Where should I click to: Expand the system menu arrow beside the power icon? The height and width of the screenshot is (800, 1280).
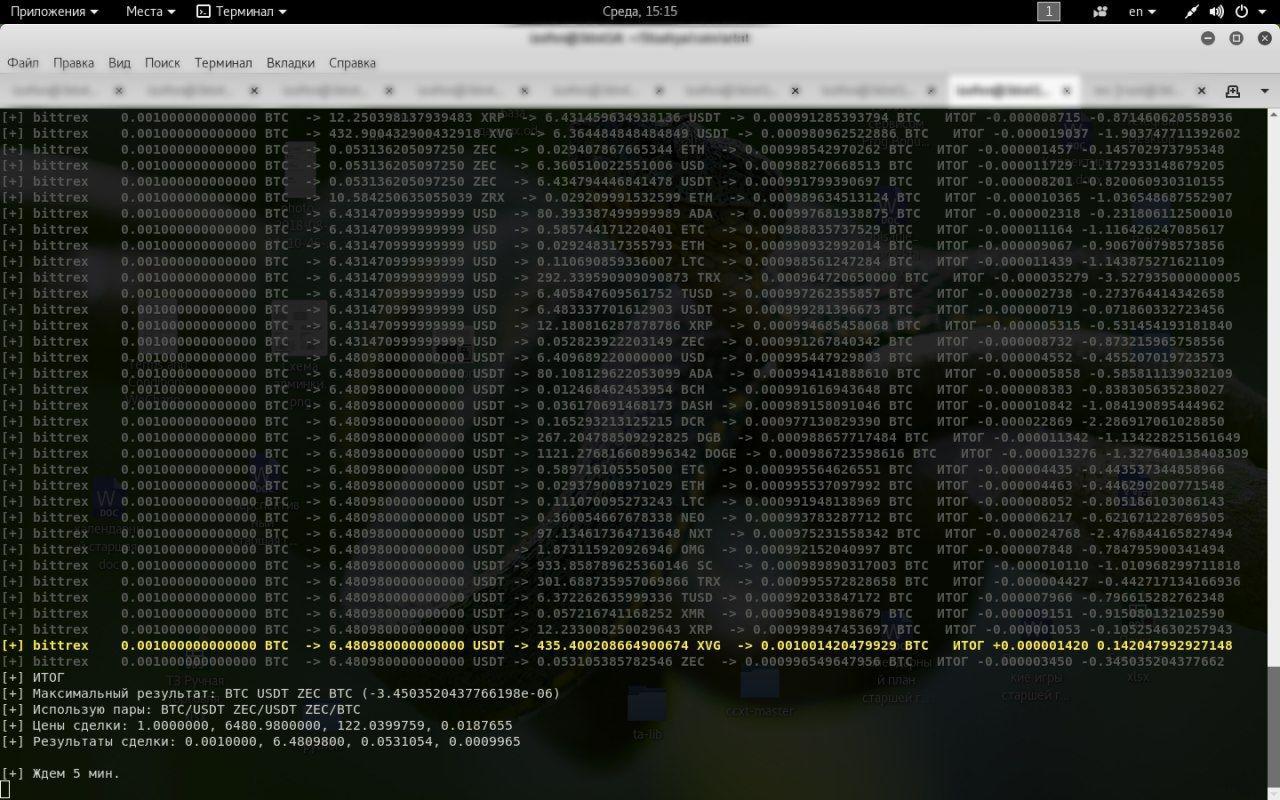(x=1262, y=12)
